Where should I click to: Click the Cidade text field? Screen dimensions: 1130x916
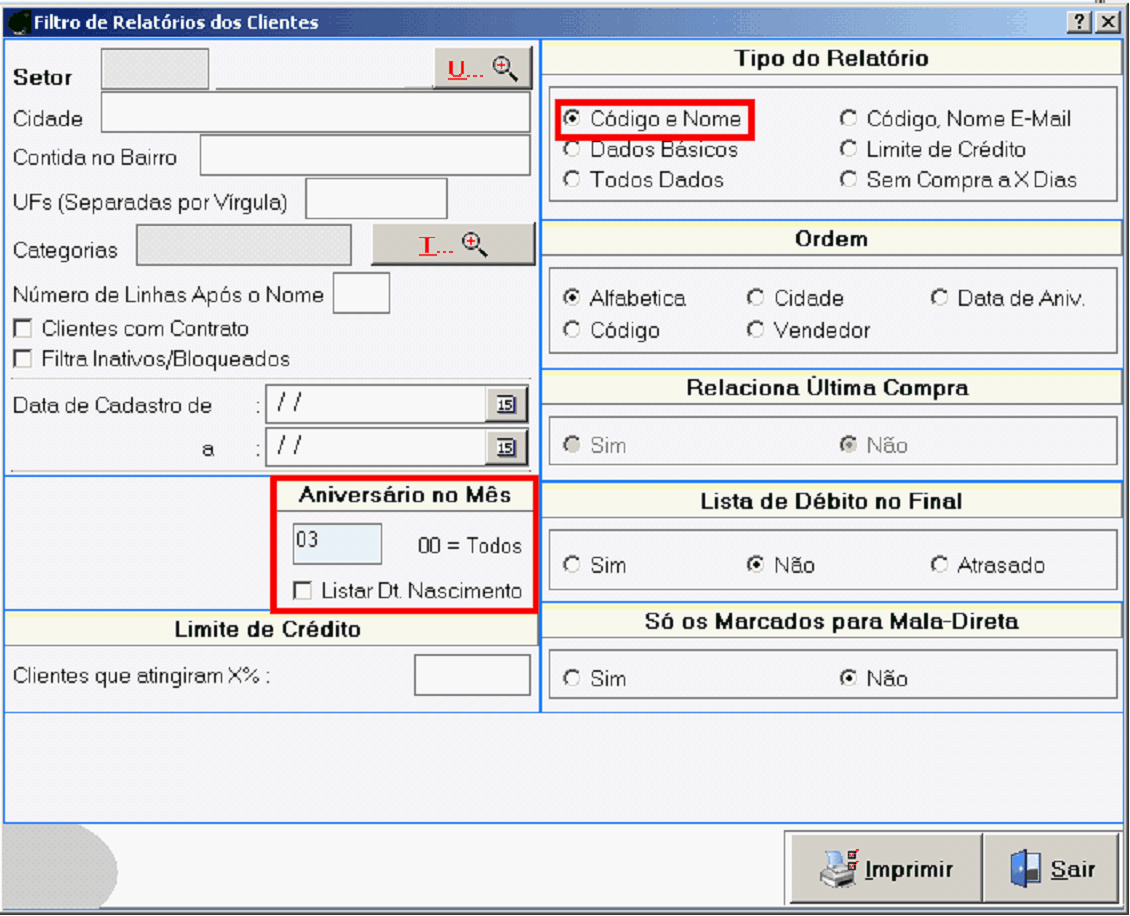(x=315, y=113)
